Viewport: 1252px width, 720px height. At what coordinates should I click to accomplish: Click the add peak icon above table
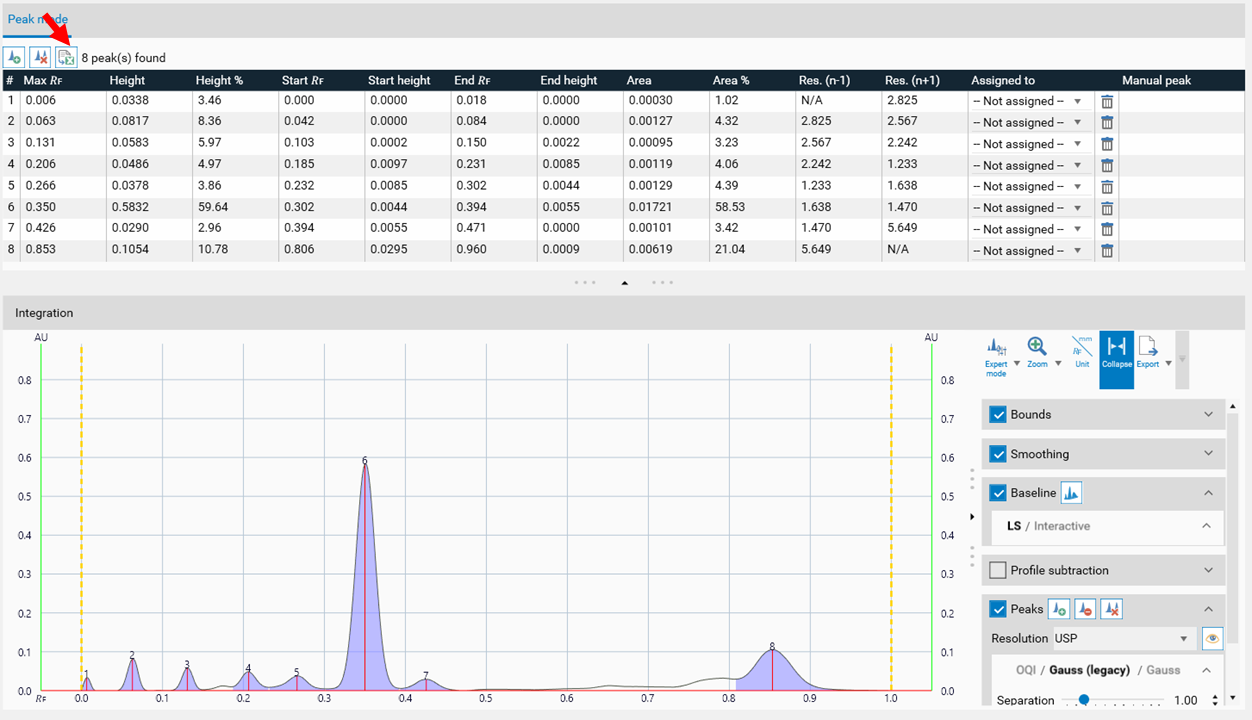point(14,58)
